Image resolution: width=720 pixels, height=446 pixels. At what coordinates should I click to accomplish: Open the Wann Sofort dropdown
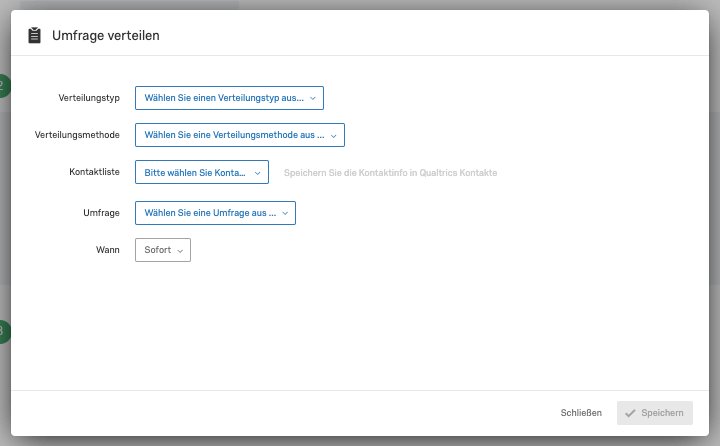click(x=163, y=250)
